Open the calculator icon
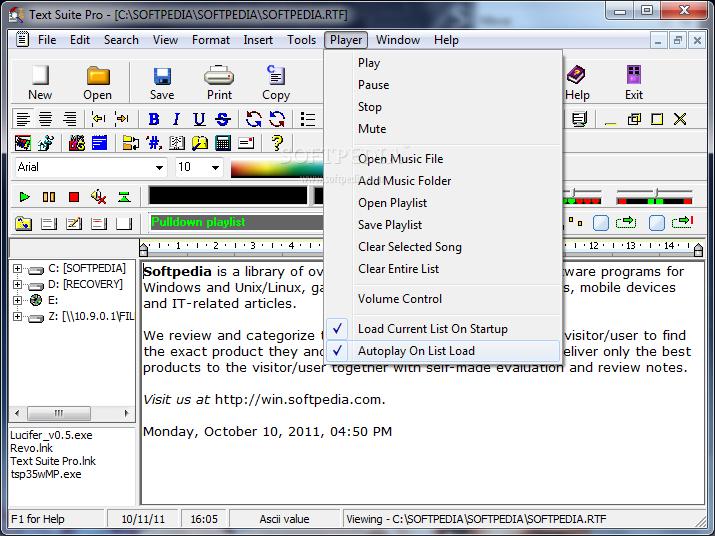This screenshot has height=536, width=715. coord(223,143)
